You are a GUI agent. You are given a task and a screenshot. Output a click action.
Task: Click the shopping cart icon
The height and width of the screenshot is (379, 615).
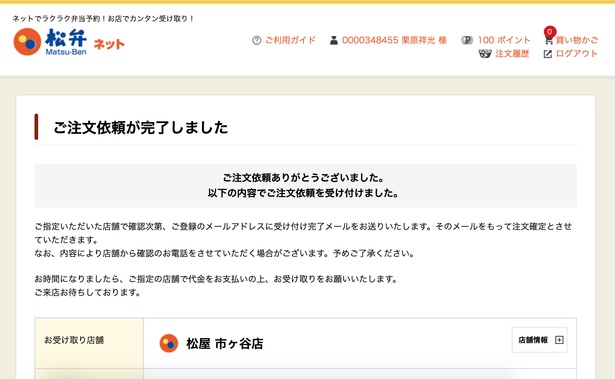(548, 40)
